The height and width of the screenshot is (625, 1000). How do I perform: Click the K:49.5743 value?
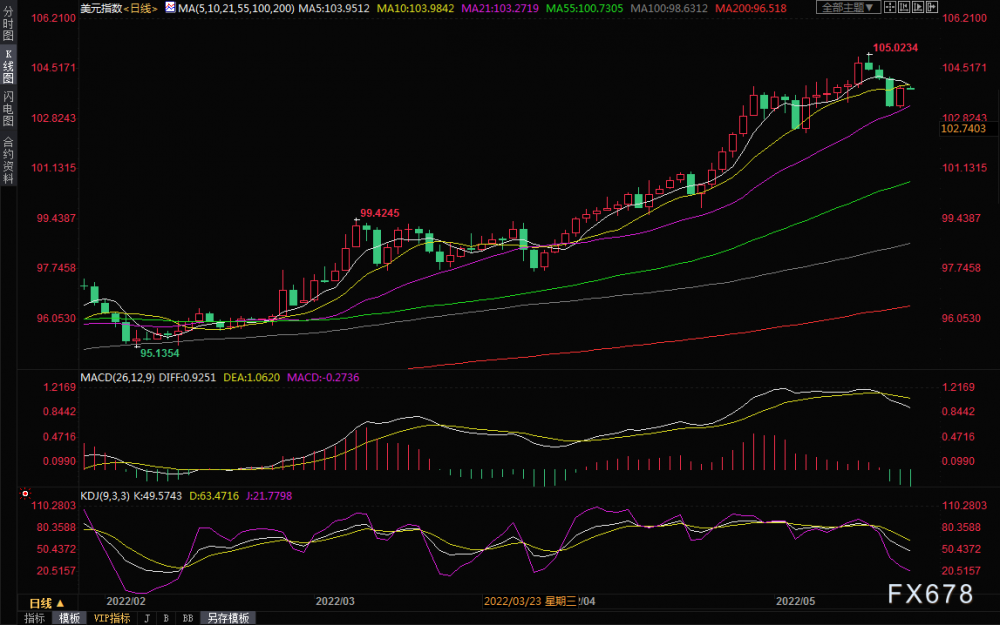click(x=158, y=496)
